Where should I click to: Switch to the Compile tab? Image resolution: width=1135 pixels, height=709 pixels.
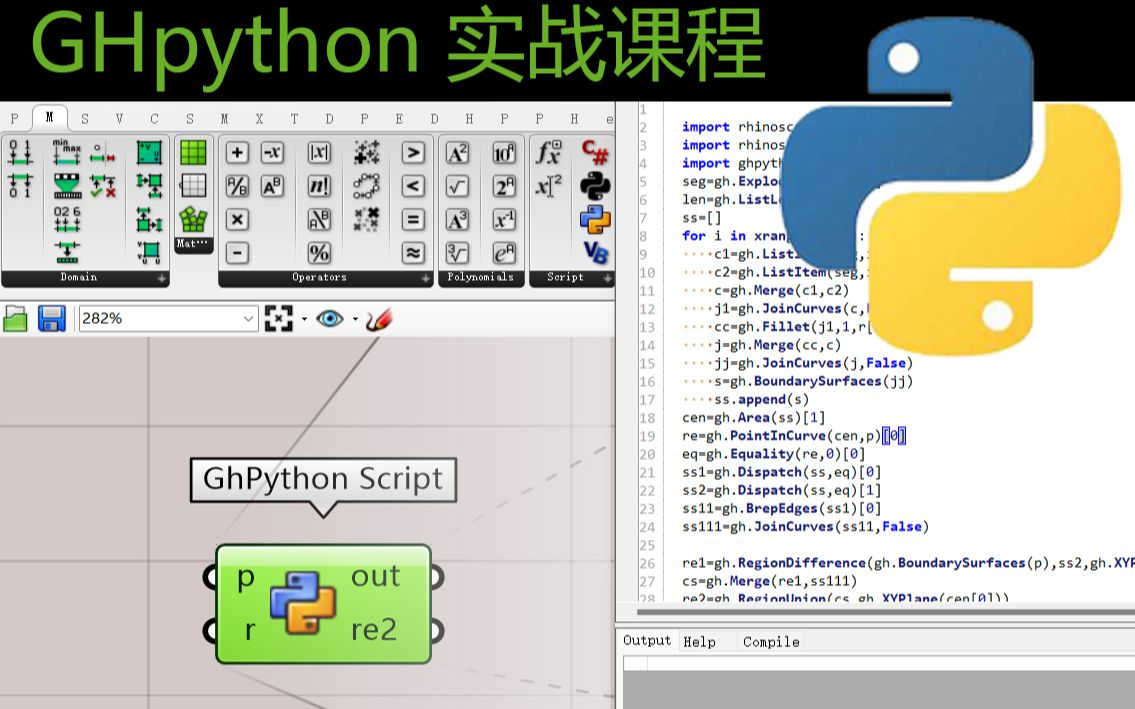[x=770, y=641]
